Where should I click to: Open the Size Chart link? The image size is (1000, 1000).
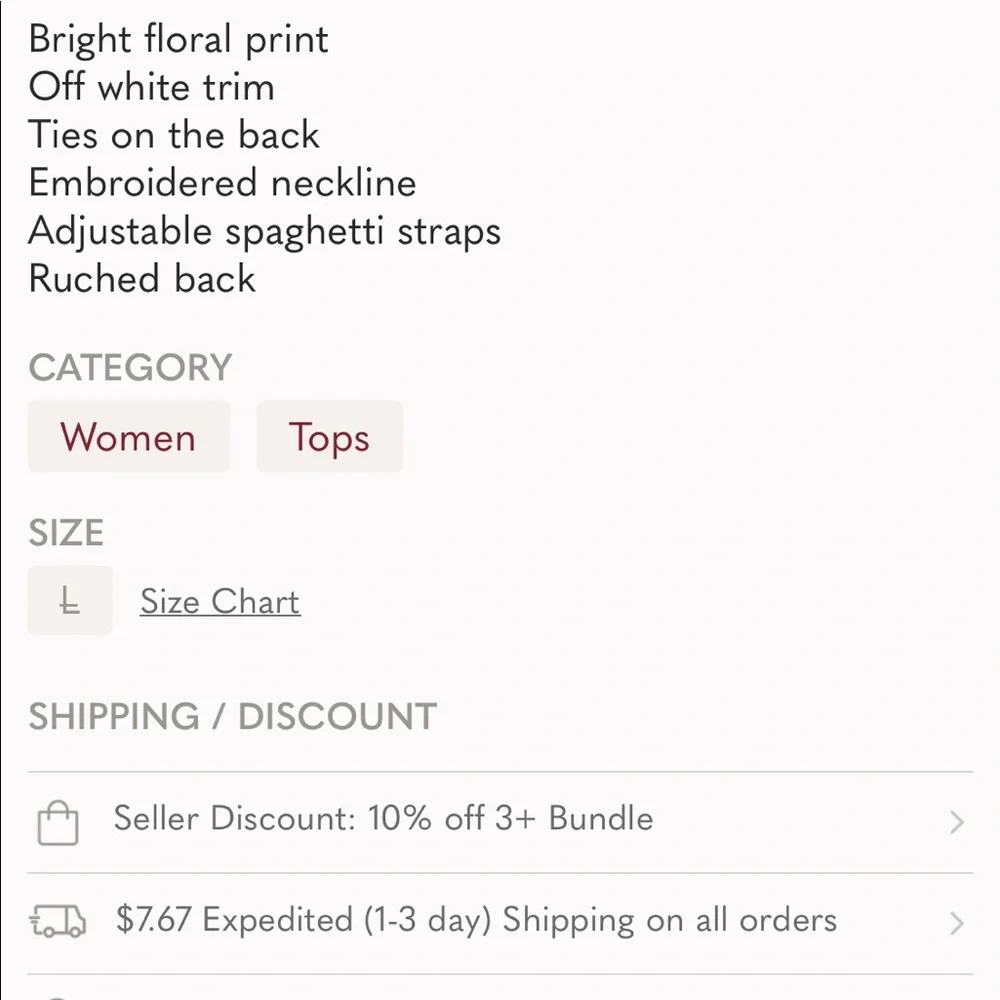point(220,601)
